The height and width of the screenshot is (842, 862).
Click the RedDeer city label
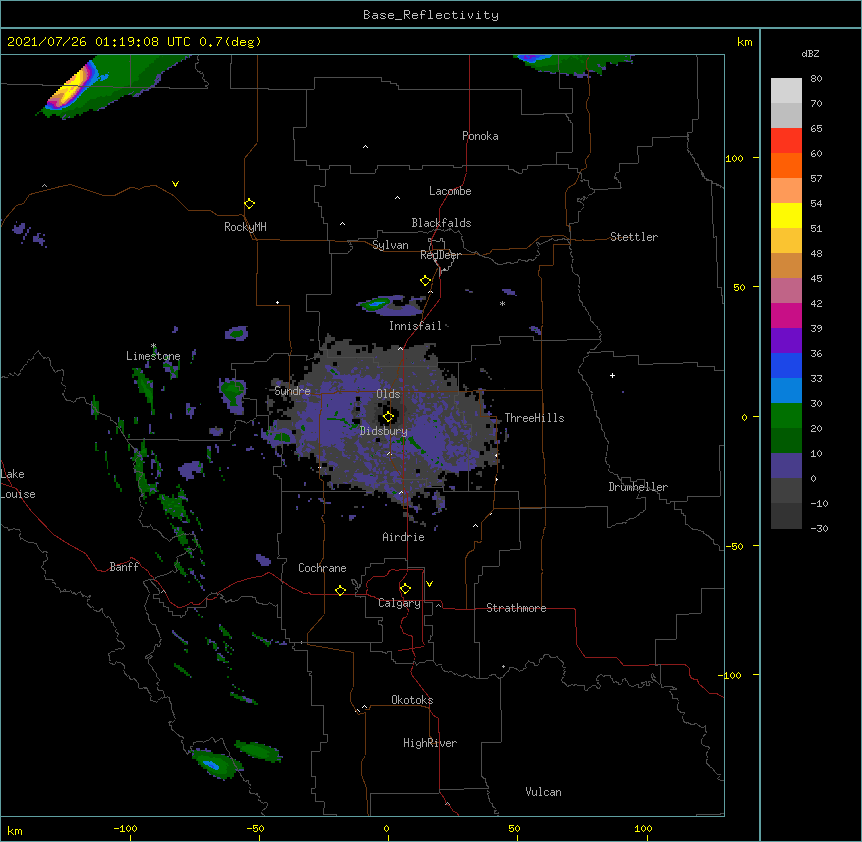coord(440,255)
